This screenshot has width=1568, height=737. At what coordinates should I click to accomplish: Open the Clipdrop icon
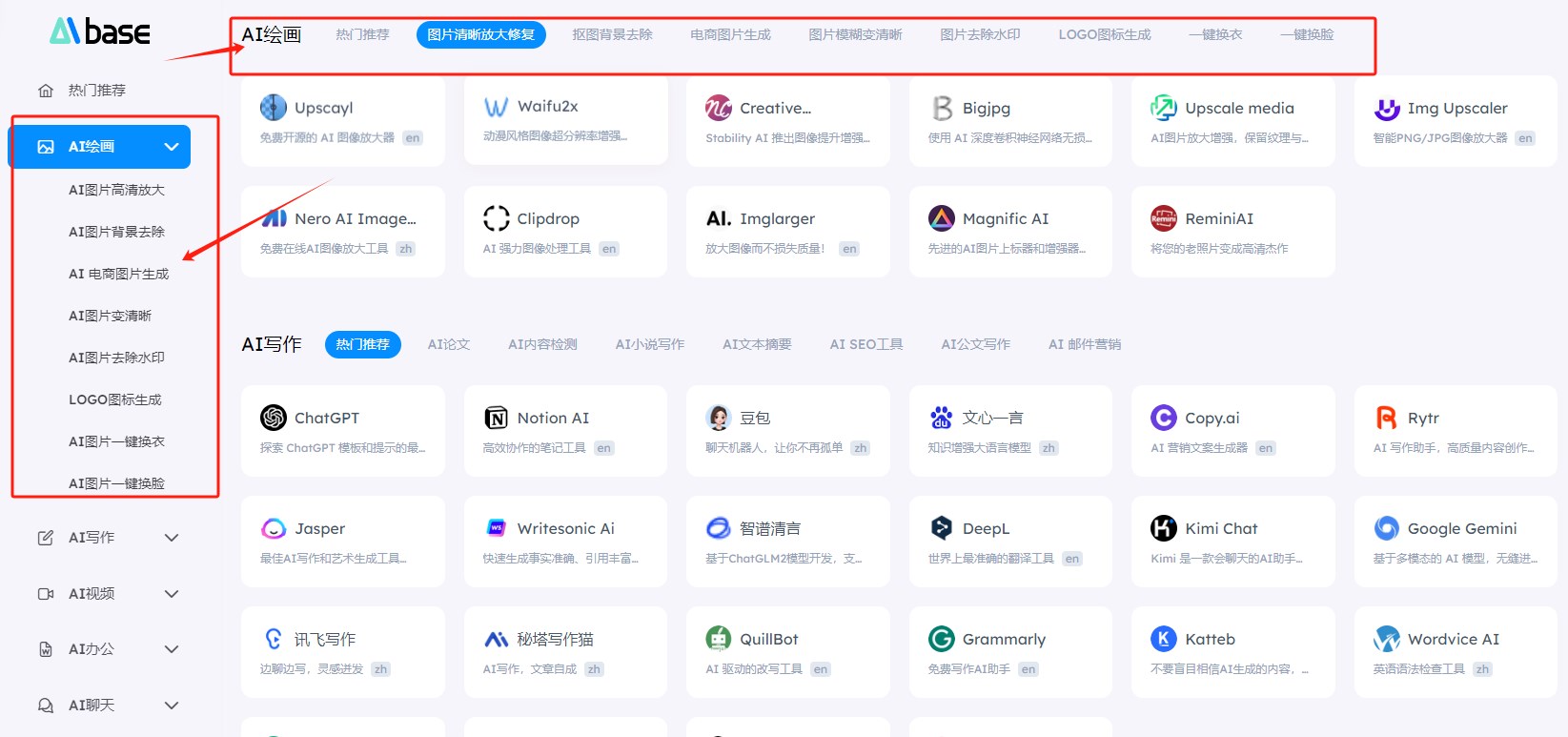(x=496, y=218)
